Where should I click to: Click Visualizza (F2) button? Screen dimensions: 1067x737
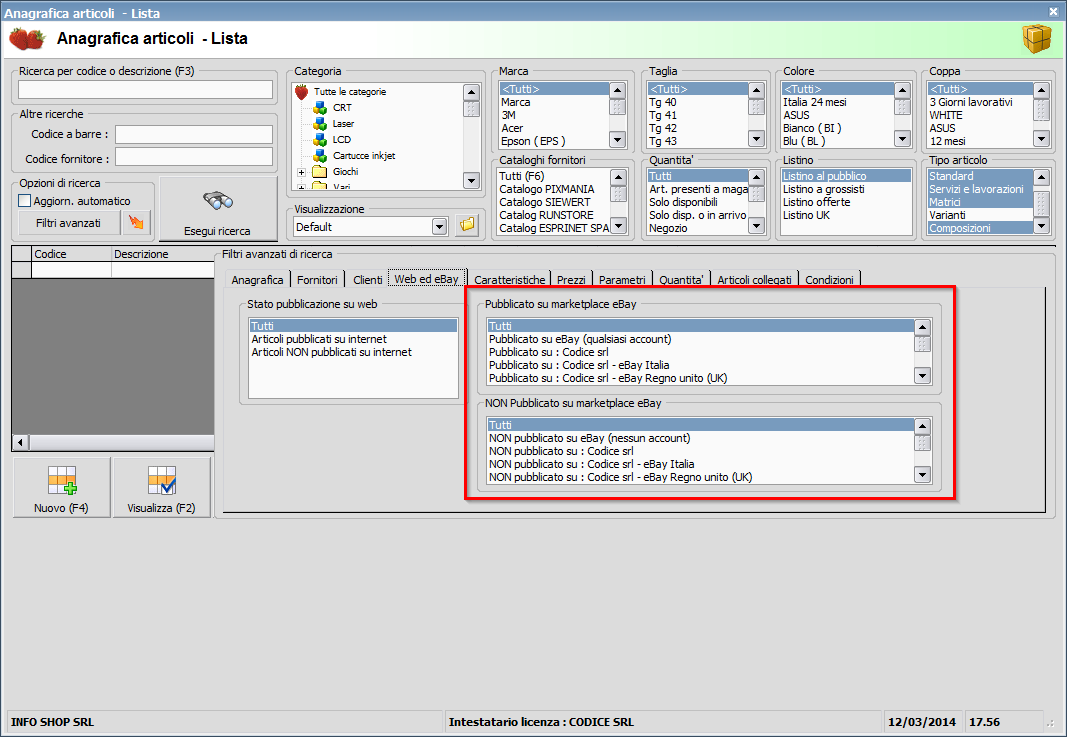(x=162, y=487)
